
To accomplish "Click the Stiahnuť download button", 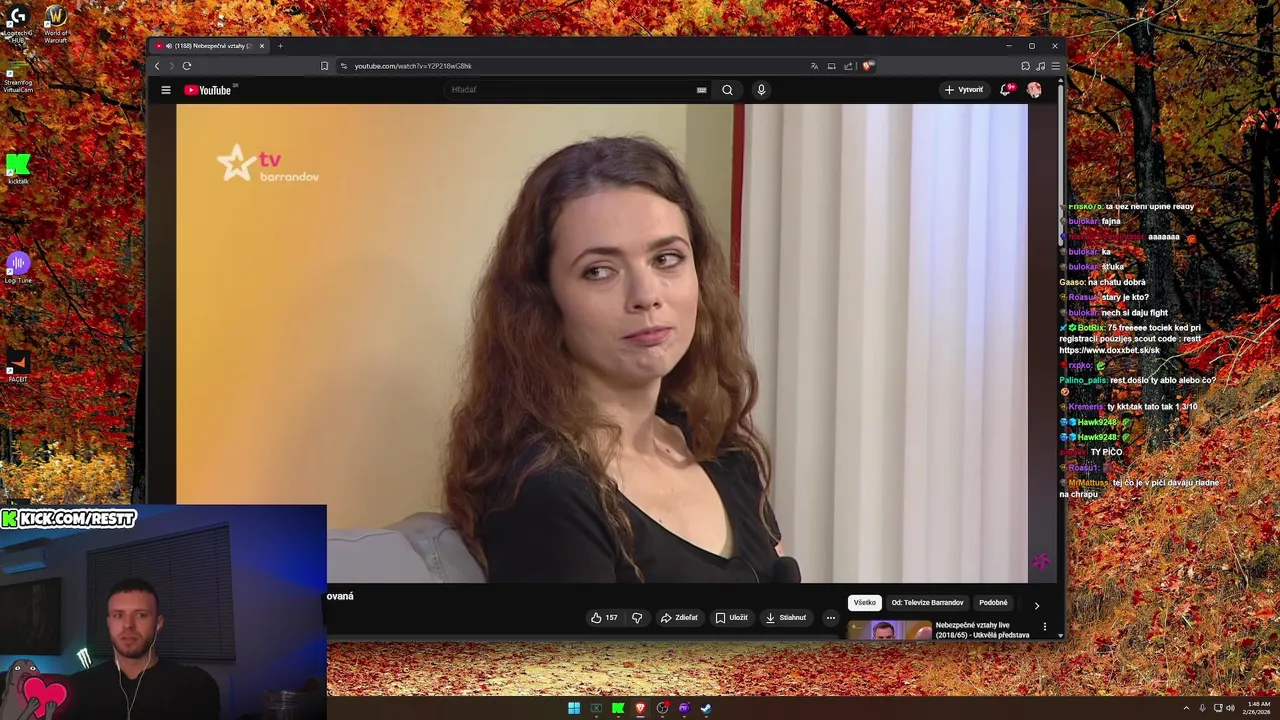I will [x=786, y=618].
